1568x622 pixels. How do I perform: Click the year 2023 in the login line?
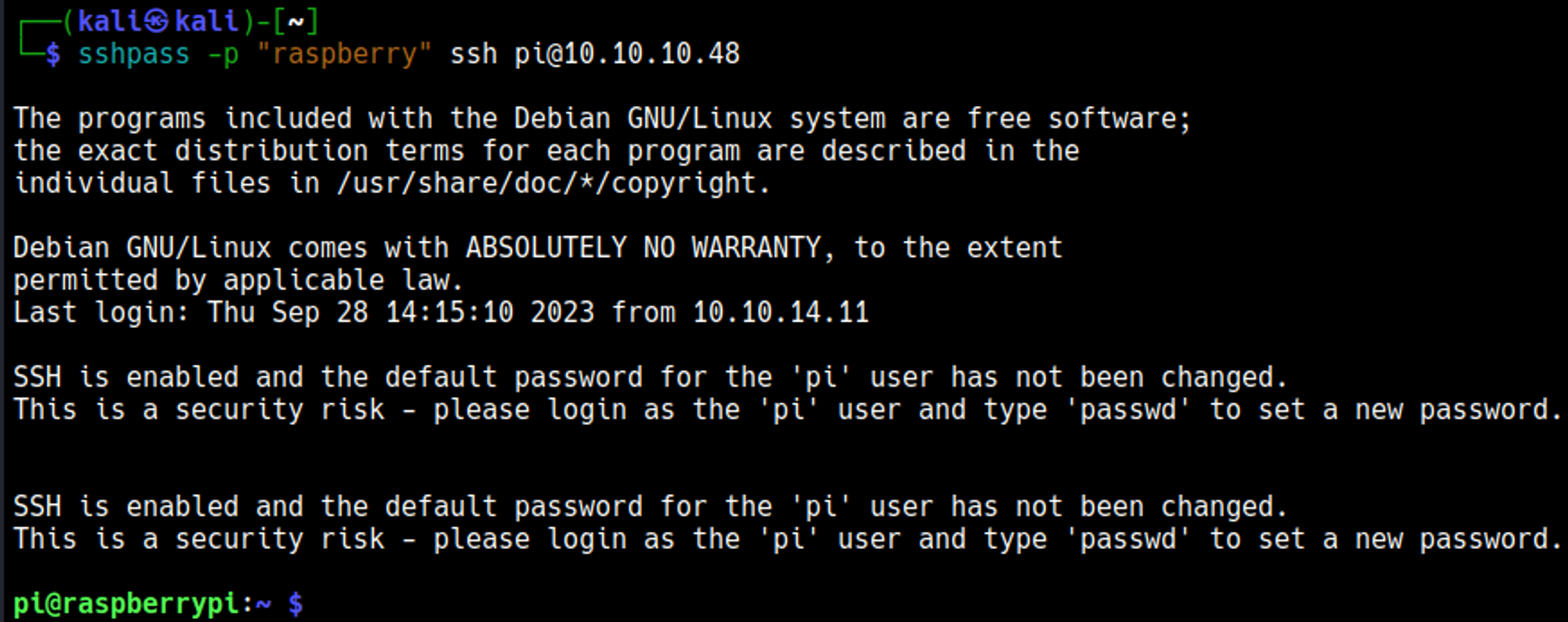pos(562,313)
